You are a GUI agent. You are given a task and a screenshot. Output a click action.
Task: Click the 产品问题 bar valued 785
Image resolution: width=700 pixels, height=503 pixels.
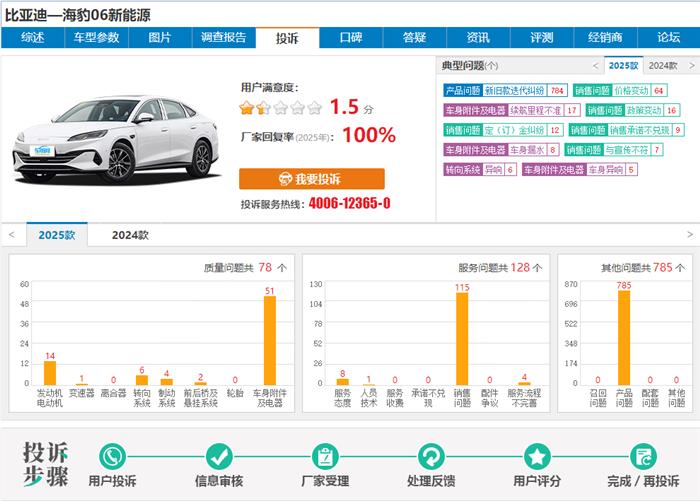pyautogui.click(x=624, y=338)
